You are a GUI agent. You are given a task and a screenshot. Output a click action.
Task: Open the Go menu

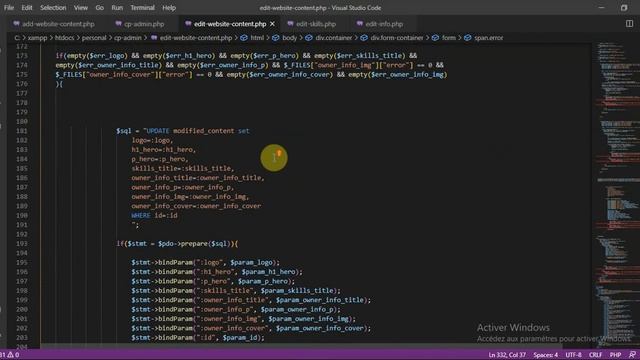click(100, 8)
